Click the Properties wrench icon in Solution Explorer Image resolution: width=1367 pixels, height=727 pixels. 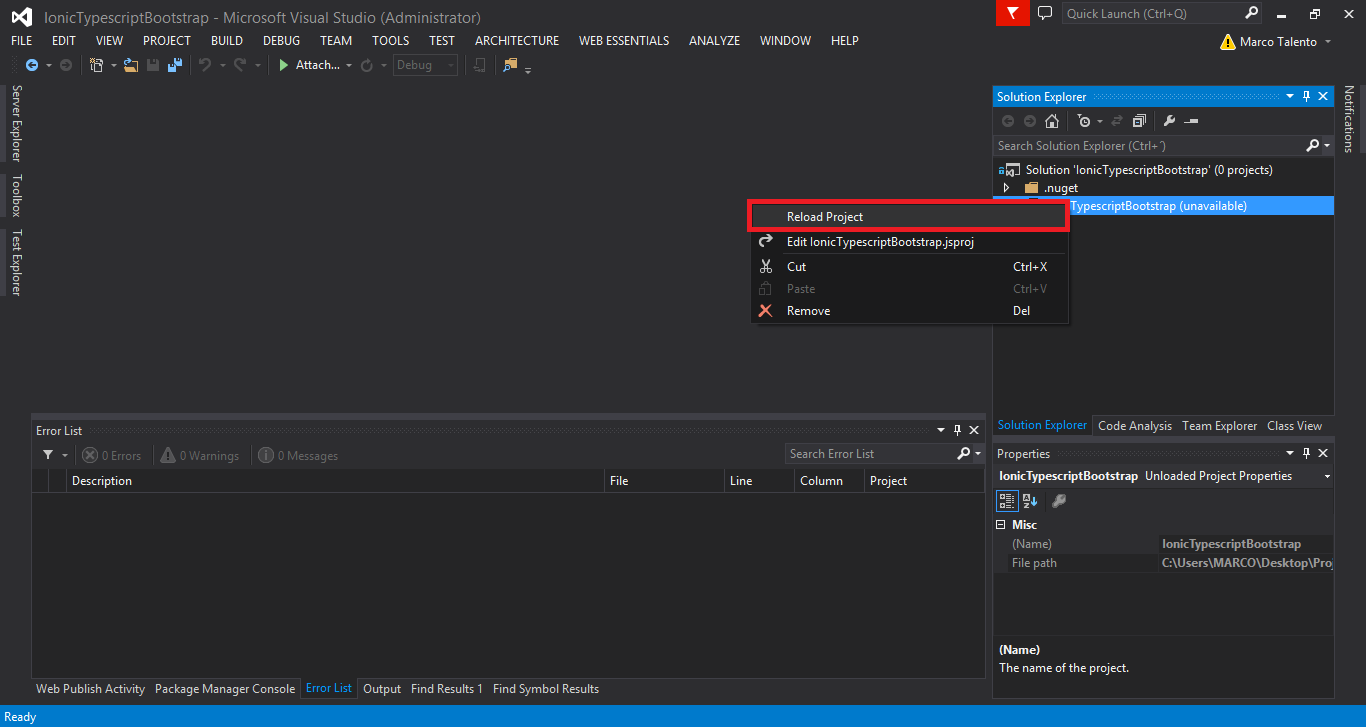tap(1169, 121)
